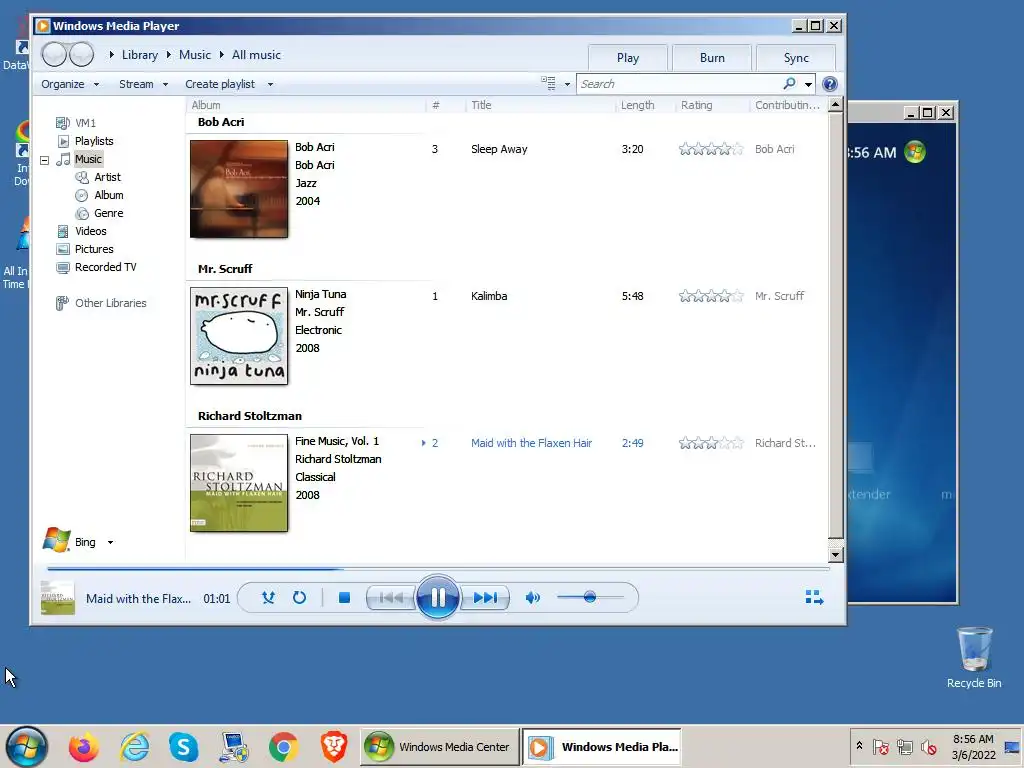Open the Create playlist dropdown arrow
Viewport: 1024px width, 768px height.
point(270,84)
